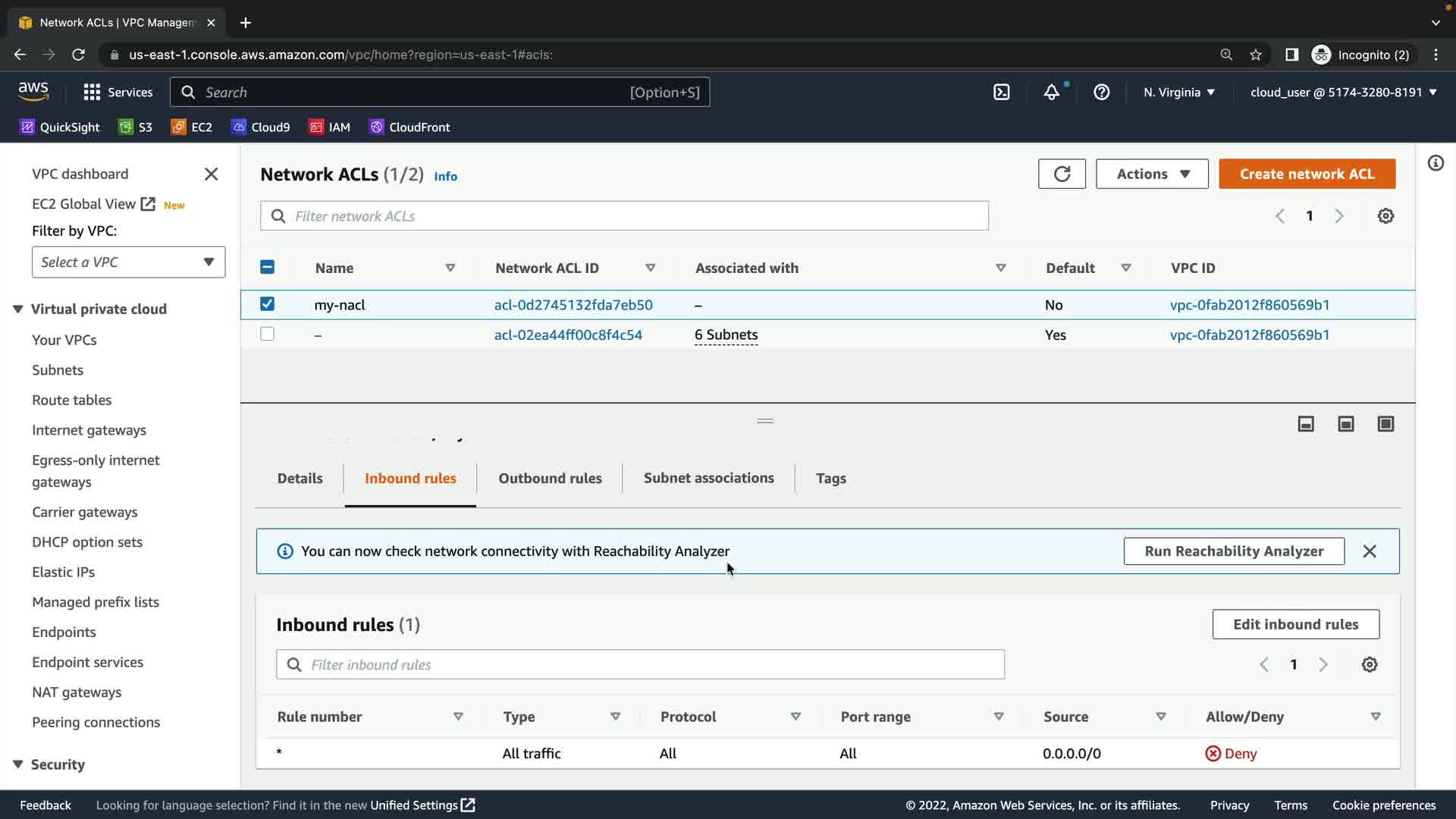
Task: Toggle the select-all header checkbox
Action: (x=267, y=267)
